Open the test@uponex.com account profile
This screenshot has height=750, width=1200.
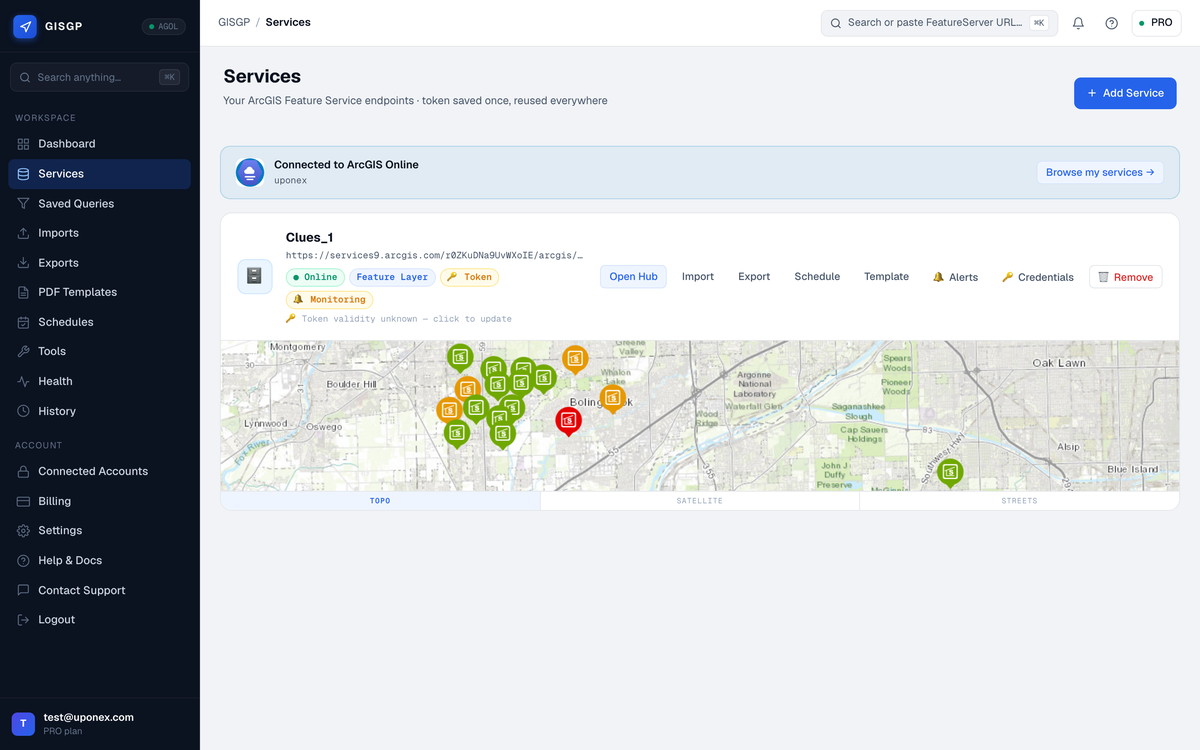[x=99, y=724]
